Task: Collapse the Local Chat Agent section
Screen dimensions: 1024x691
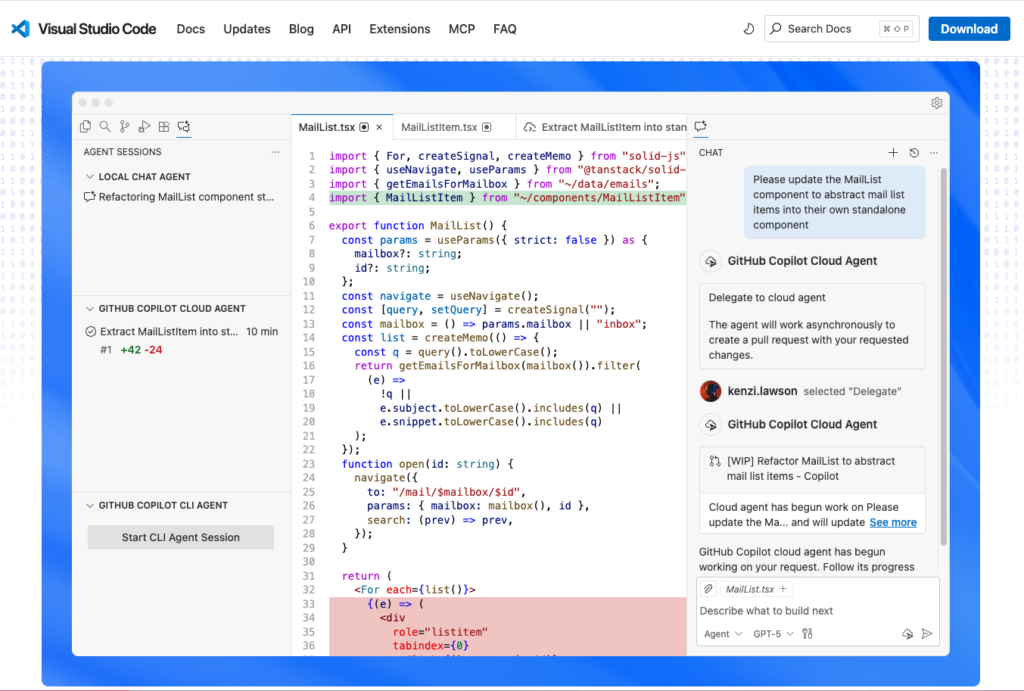Action: (91, 177)
